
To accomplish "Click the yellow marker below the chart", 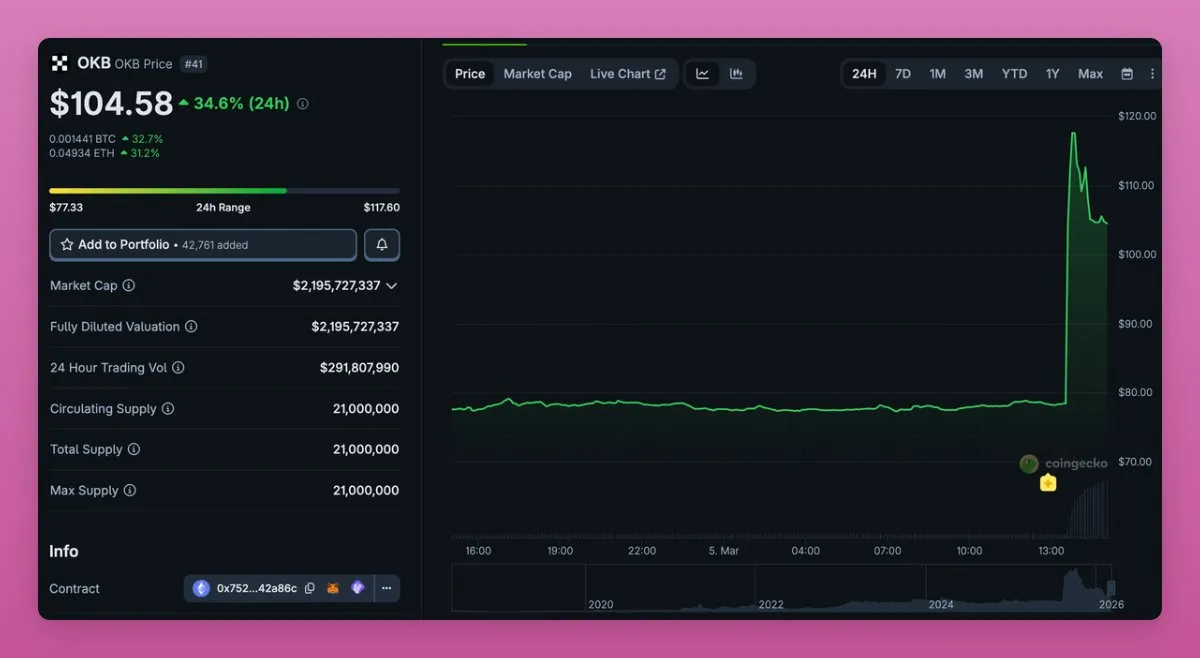I will pos(1048,483).
